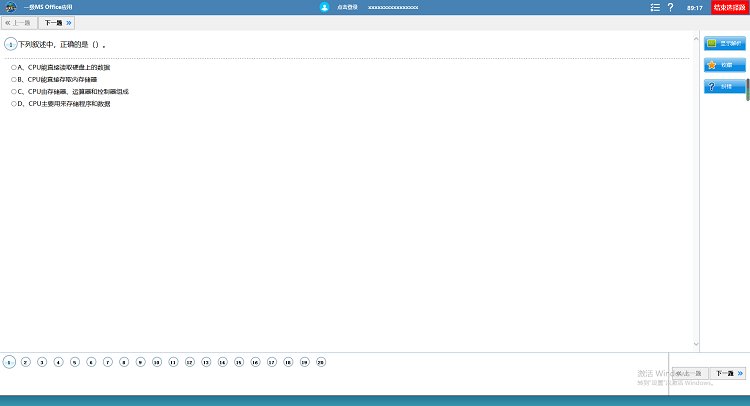Jump to question 15 in bottom navigator

[x=239, y=362]
